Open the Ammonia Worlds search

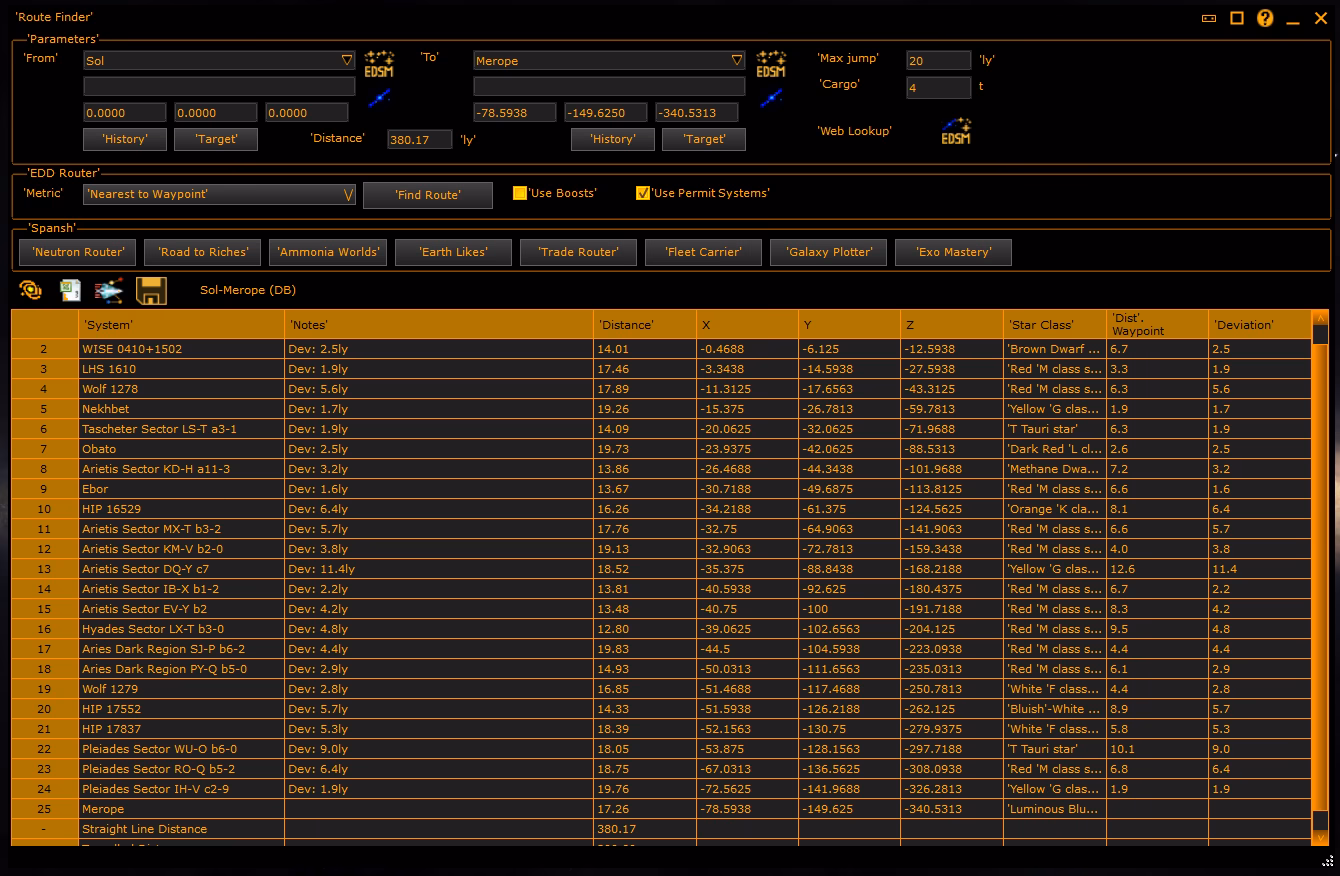click(328, 252)
